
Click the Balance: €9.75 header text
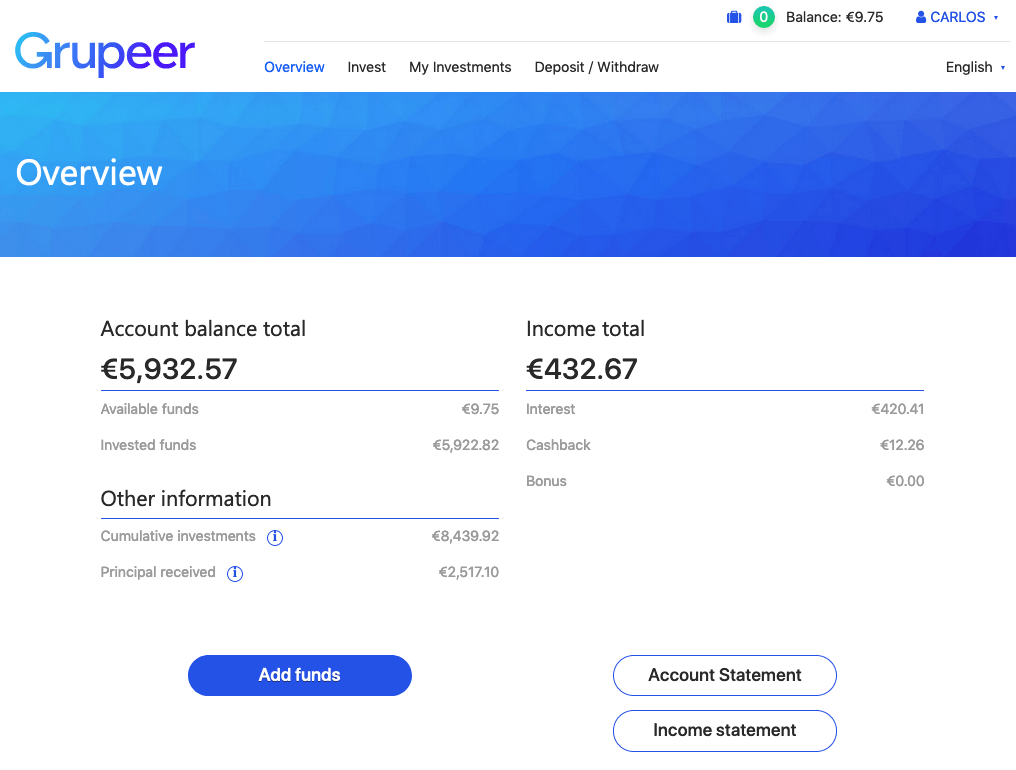point(834,17)
